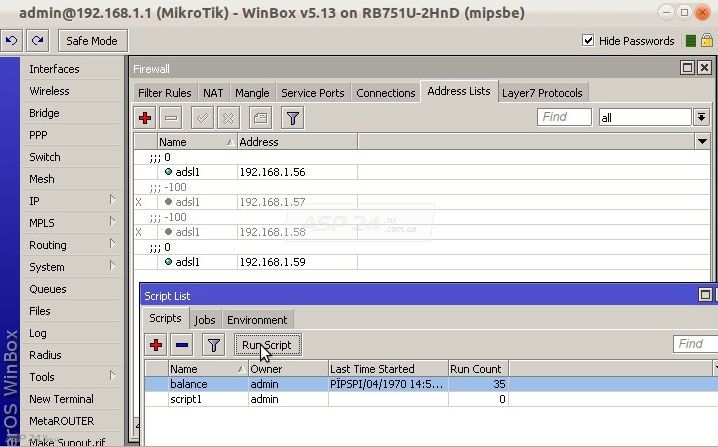Click the Script List filter funnel icon

(214, 345)
